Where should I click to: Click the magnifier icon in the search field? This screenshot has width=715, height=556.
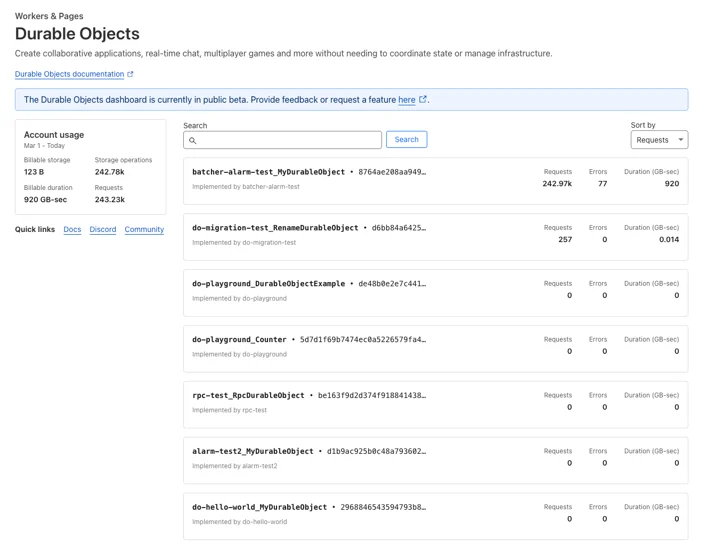pos(192,140)
